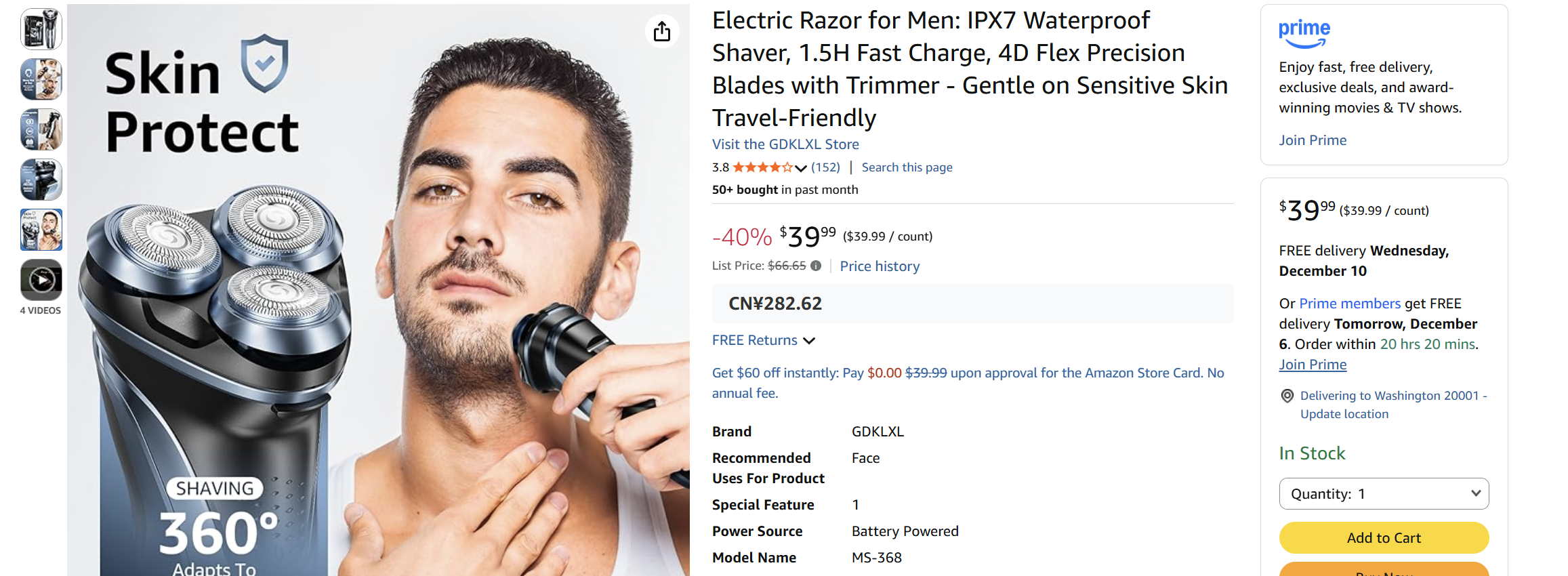The image size is (1568, 576).
Task: Click the share icon above the product image
Action: [663, 31]
